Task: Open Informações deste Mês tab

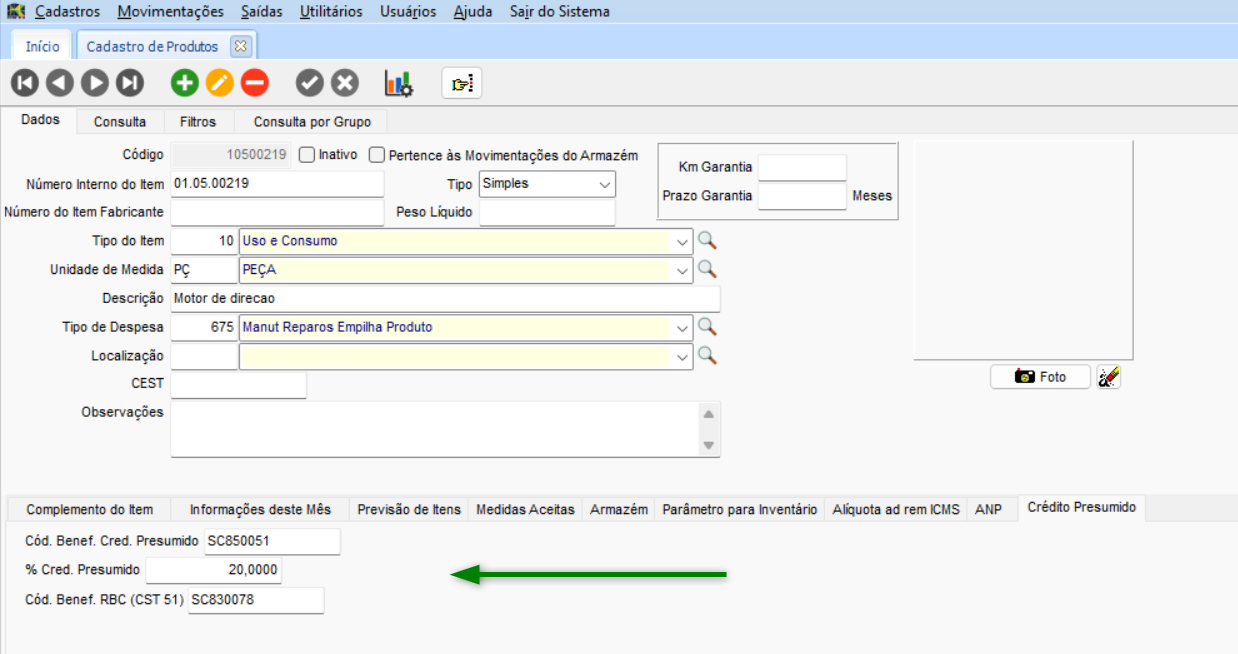Action: (260, 509)
